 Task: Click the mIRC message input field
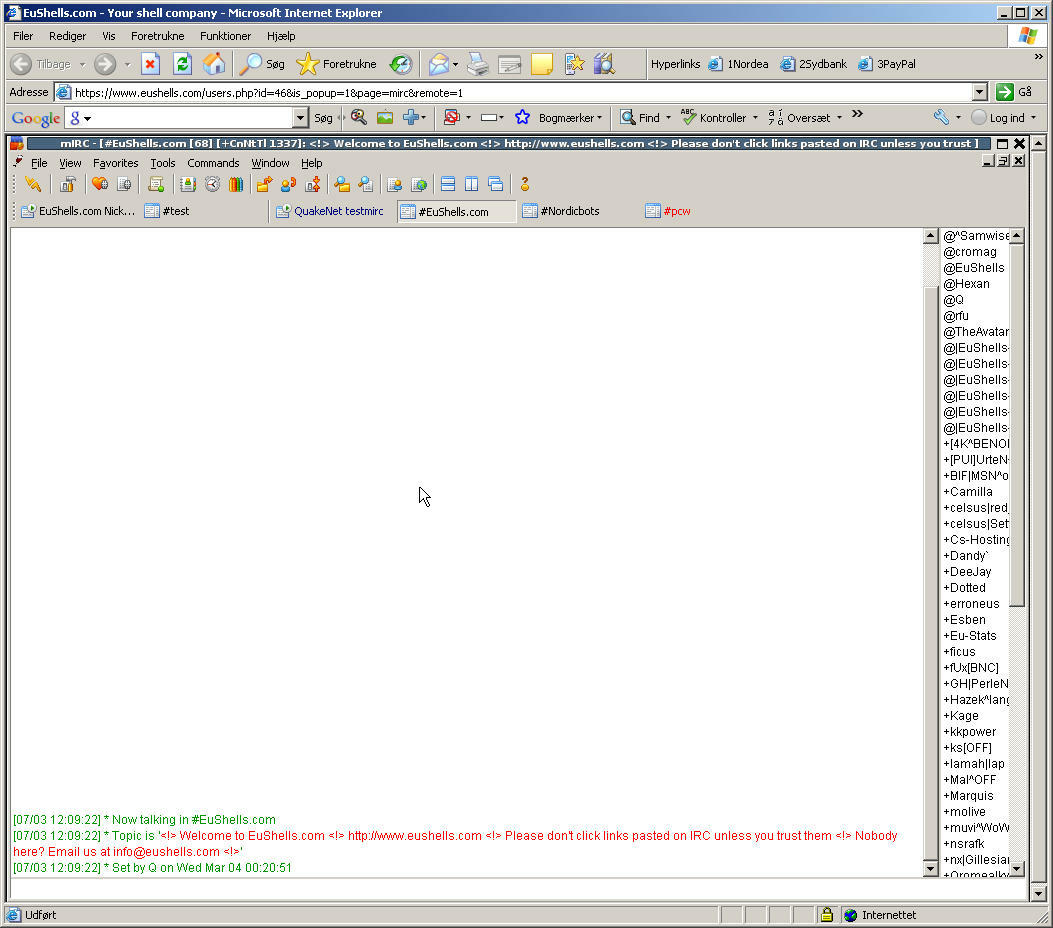pos(518,890)
